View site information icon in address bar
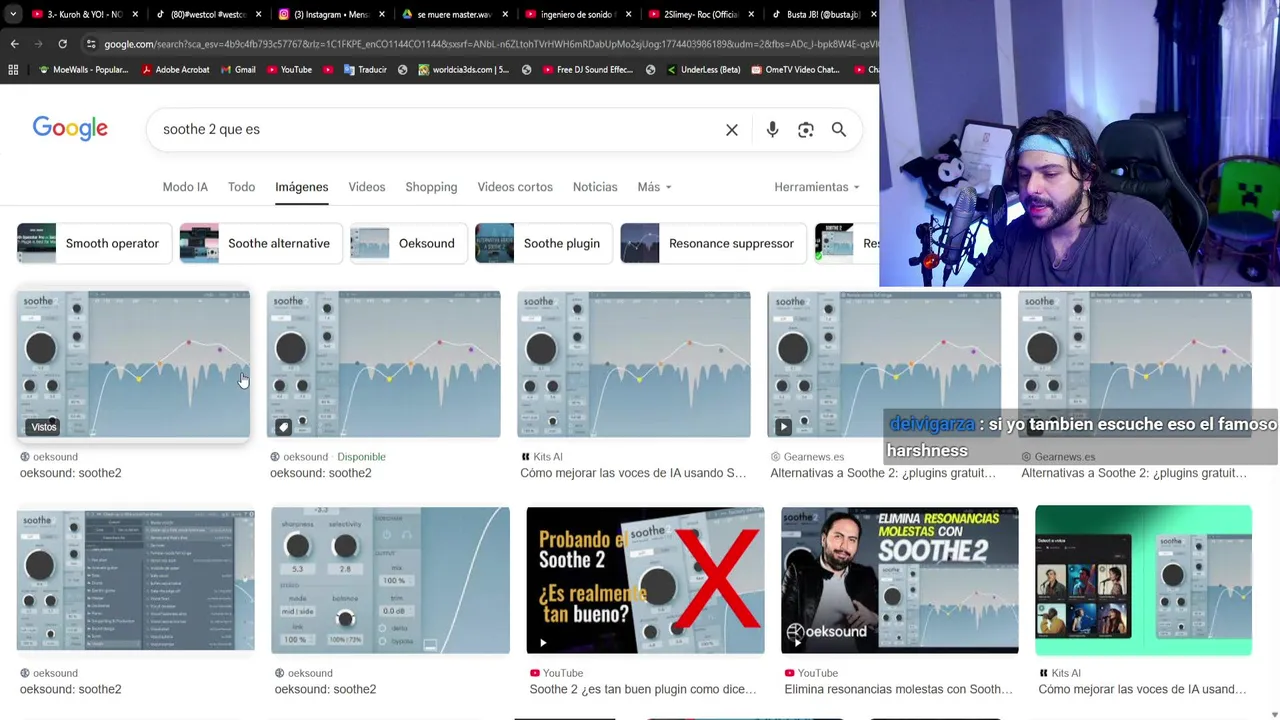Viewport: 1280px width, 720px height. 91,44
